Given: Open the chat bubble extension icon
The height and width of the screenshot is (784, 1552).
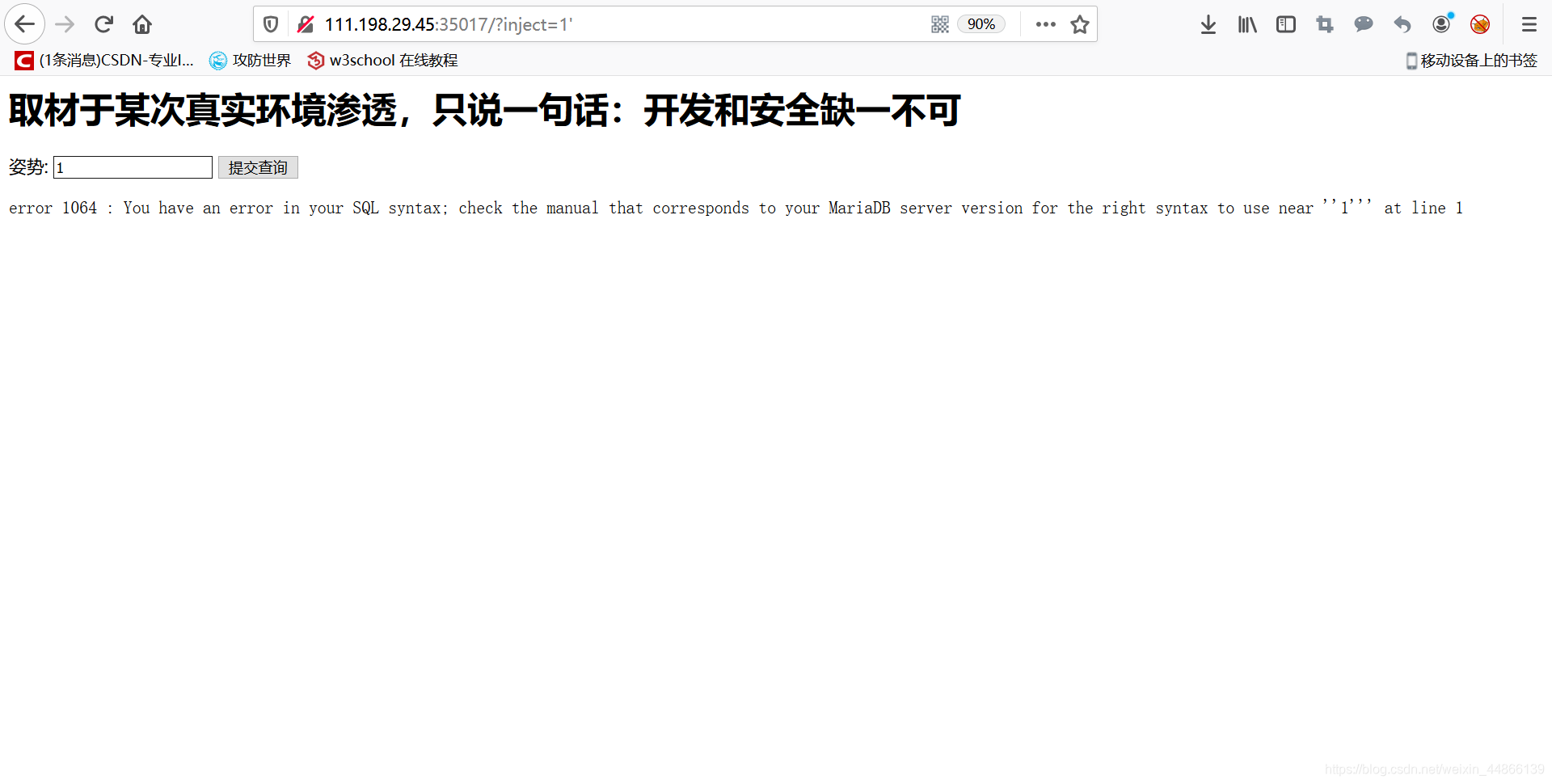Looking at the screenshot, I should 1363,24.
